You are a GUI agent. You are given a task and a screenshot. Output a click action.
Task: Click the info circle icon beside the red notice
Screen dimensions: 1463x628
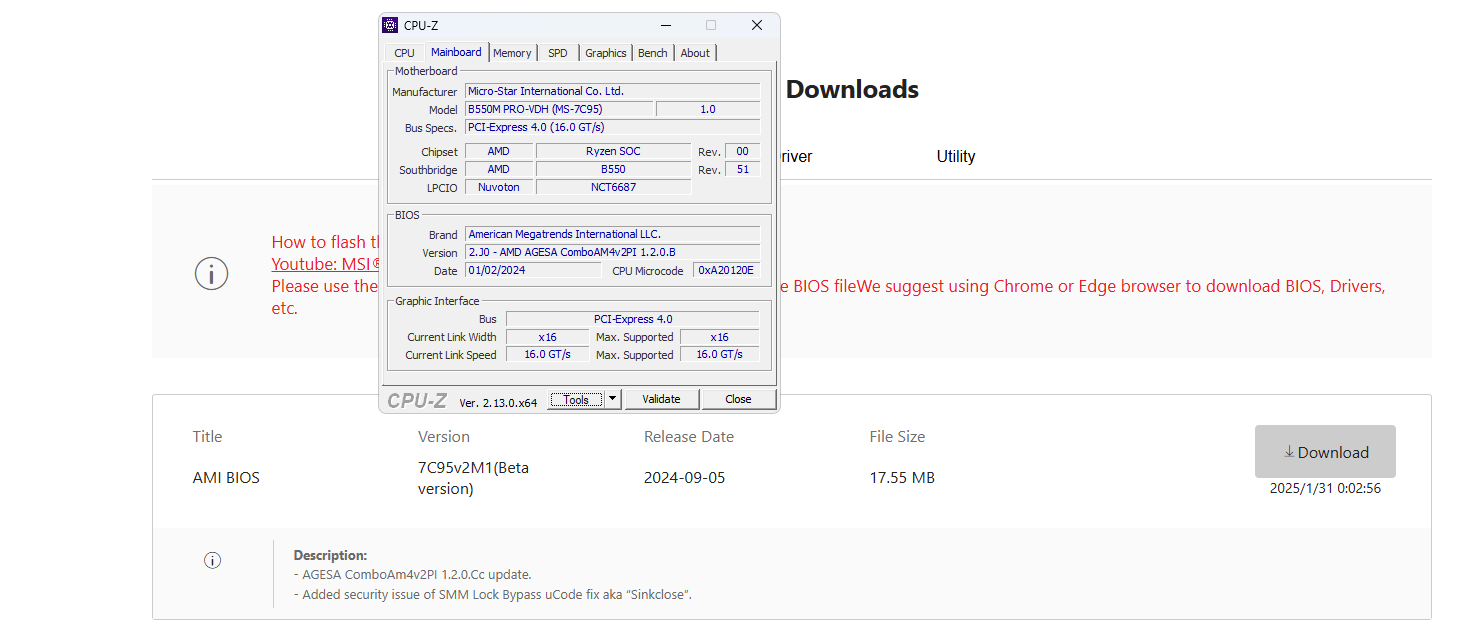tap(211, 273)
